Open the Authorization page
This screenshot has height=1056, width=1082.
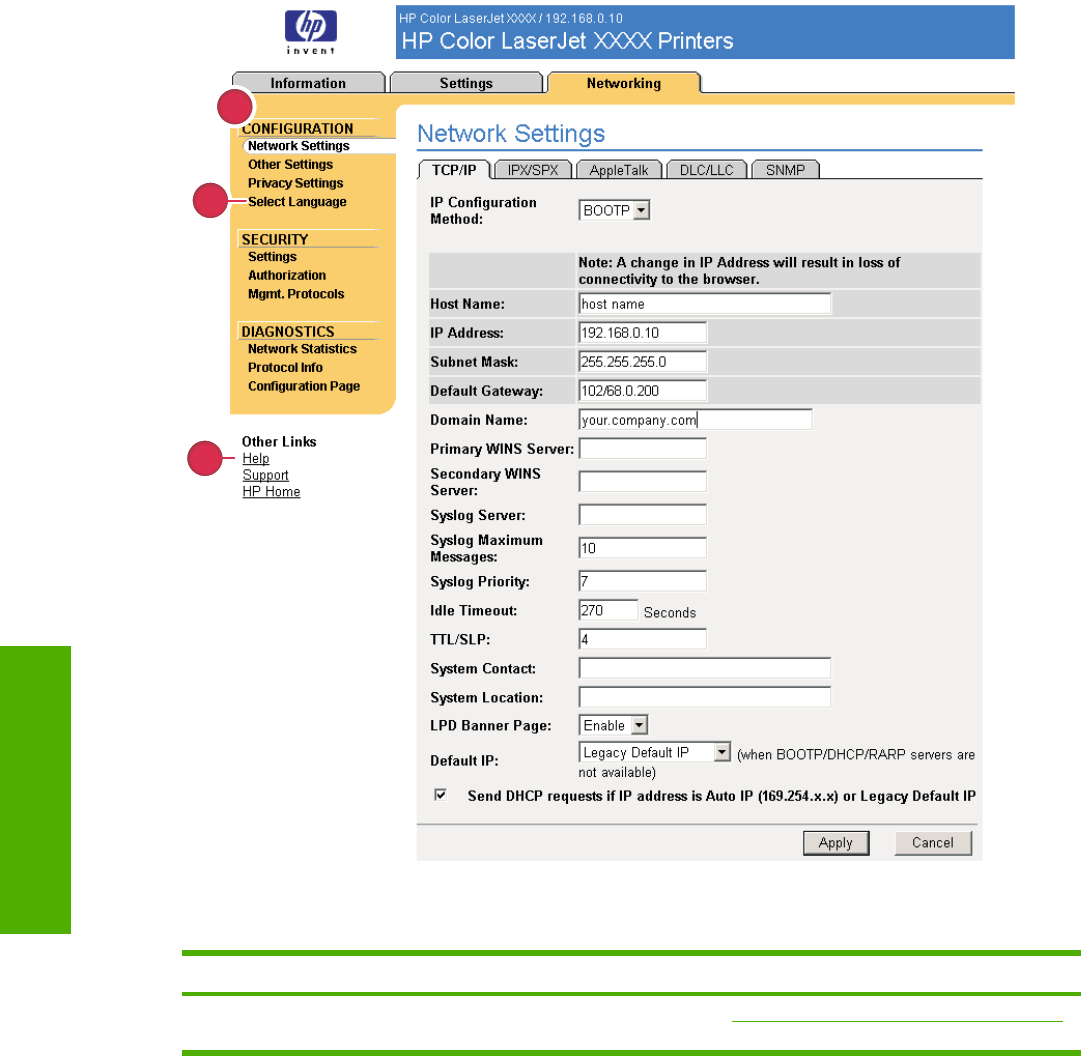coord(287,275)
